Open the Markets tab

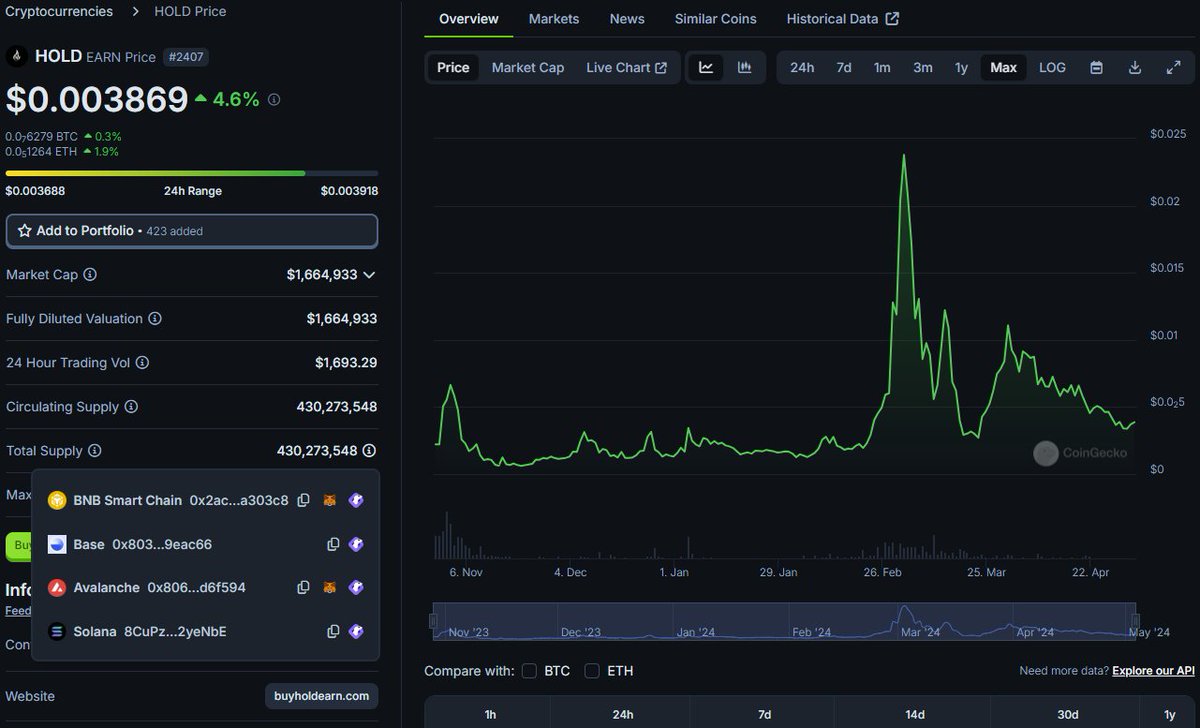coord(554,19)
